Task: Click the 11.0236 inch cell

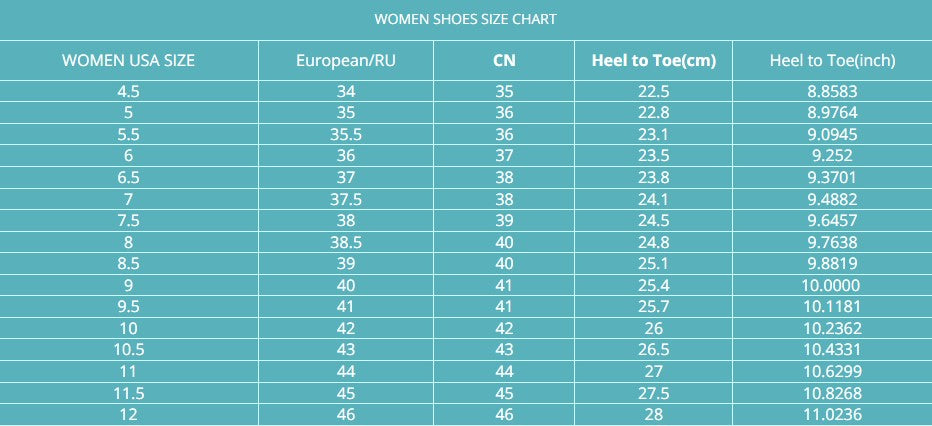Action: pyautogui.click(x=832, y=415)
